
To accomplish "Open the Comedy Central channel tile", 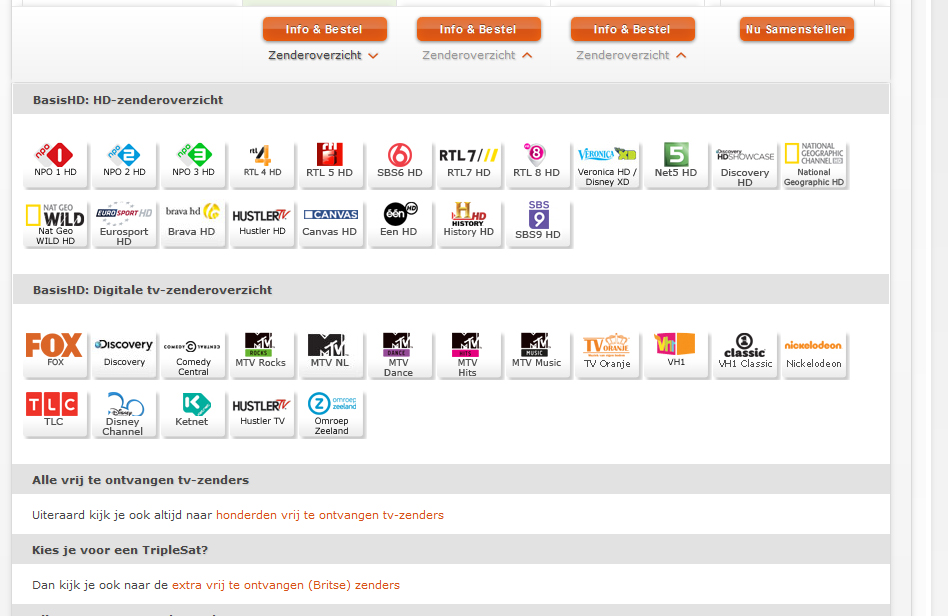I will 193,355.
